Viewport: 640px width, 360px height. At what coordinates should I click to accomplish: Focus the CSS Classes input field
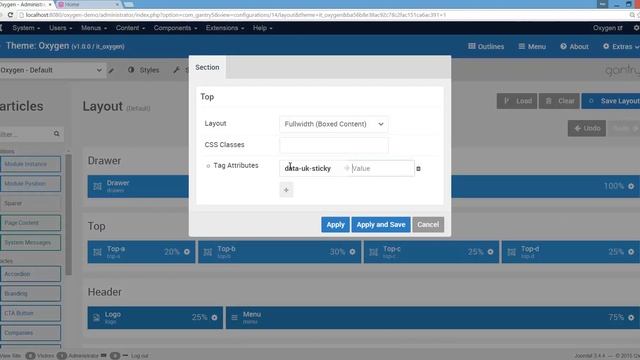[x=333, y=145]
